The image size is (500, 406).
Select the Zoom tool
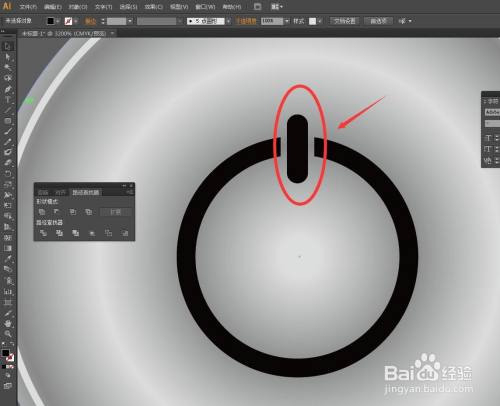coord(8,334)
